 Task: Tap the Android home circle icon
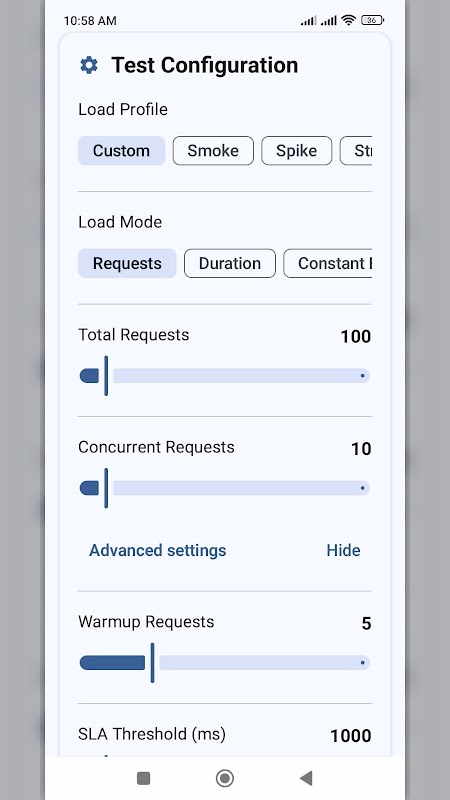click(x=224, y=778)
